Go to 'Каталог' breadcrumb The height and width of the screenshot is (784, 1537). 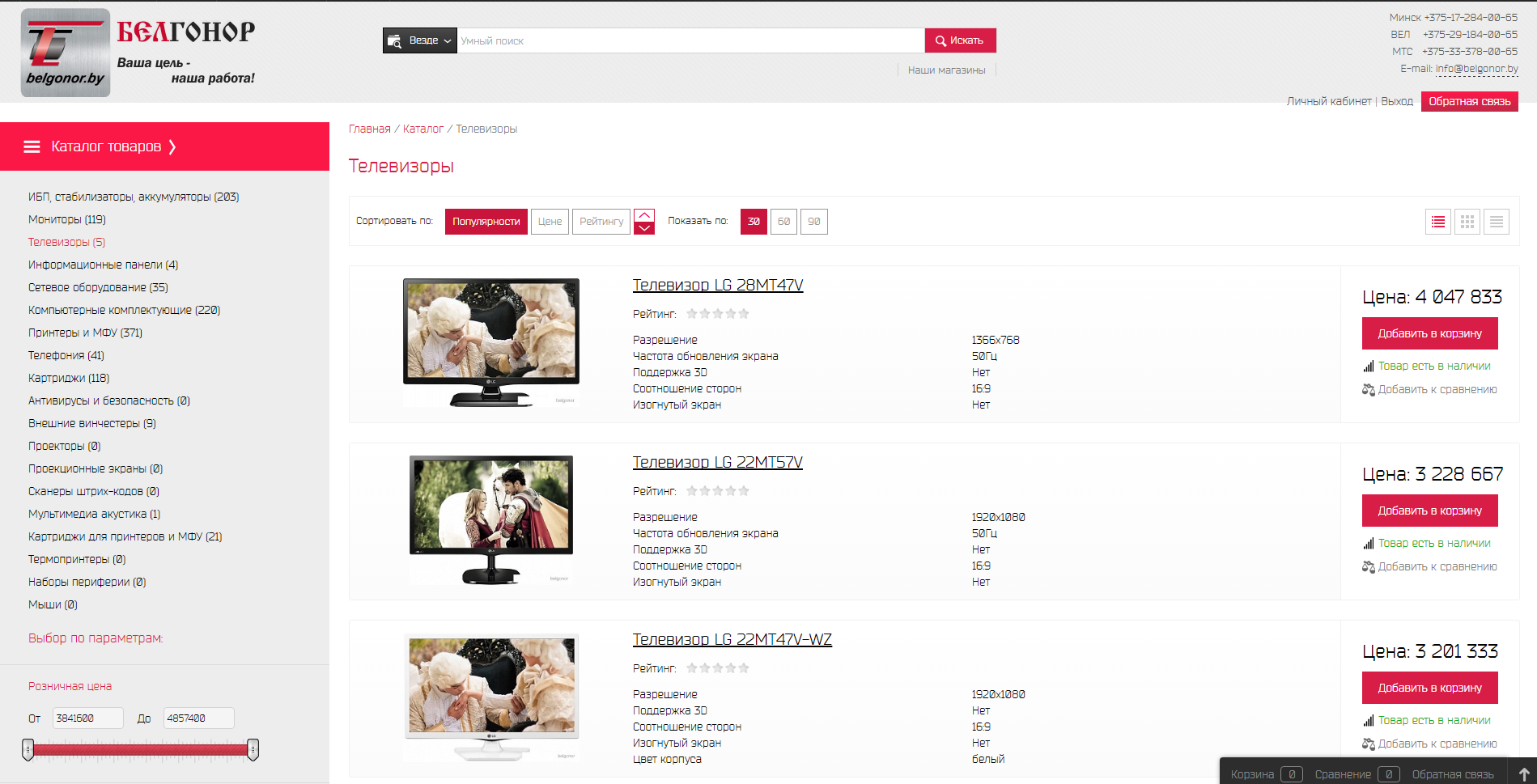423,129
